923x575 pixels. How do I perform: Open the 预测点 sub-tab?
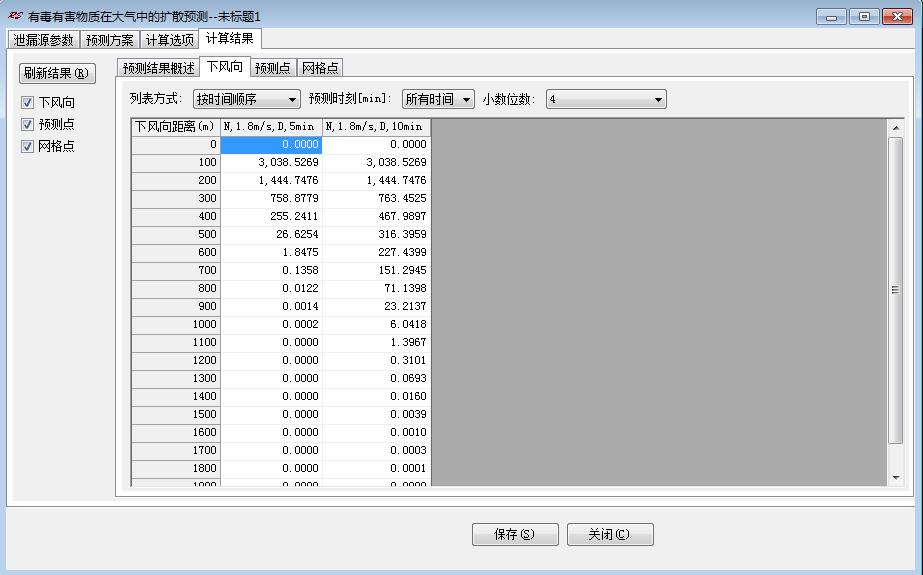(273, 68)
